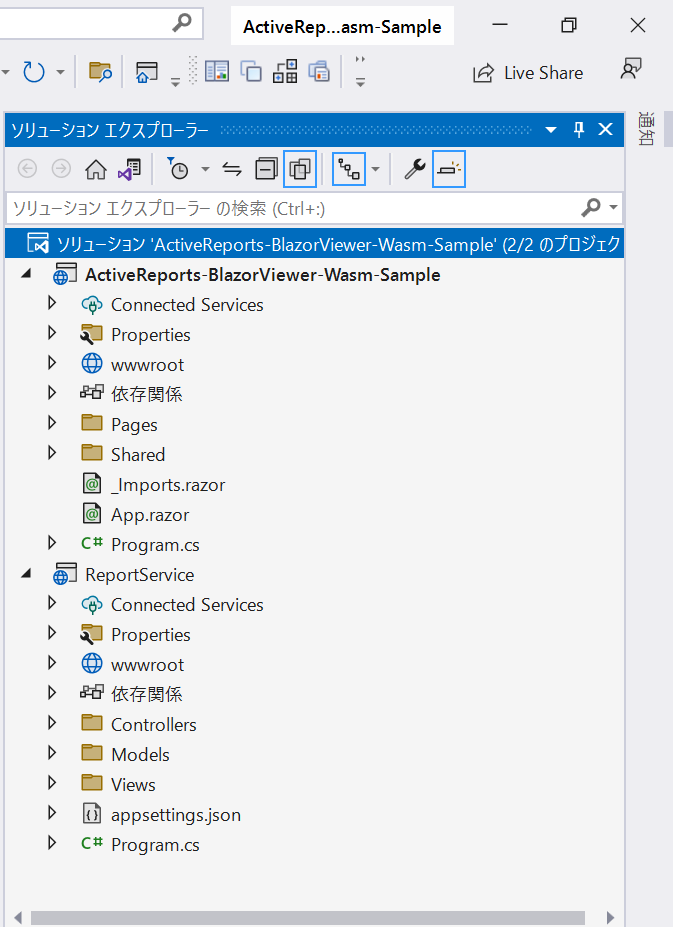Expand Properties under ActiveReports project
The height and width of the screenshot is (927, 673).
click(x=52, y=333)
